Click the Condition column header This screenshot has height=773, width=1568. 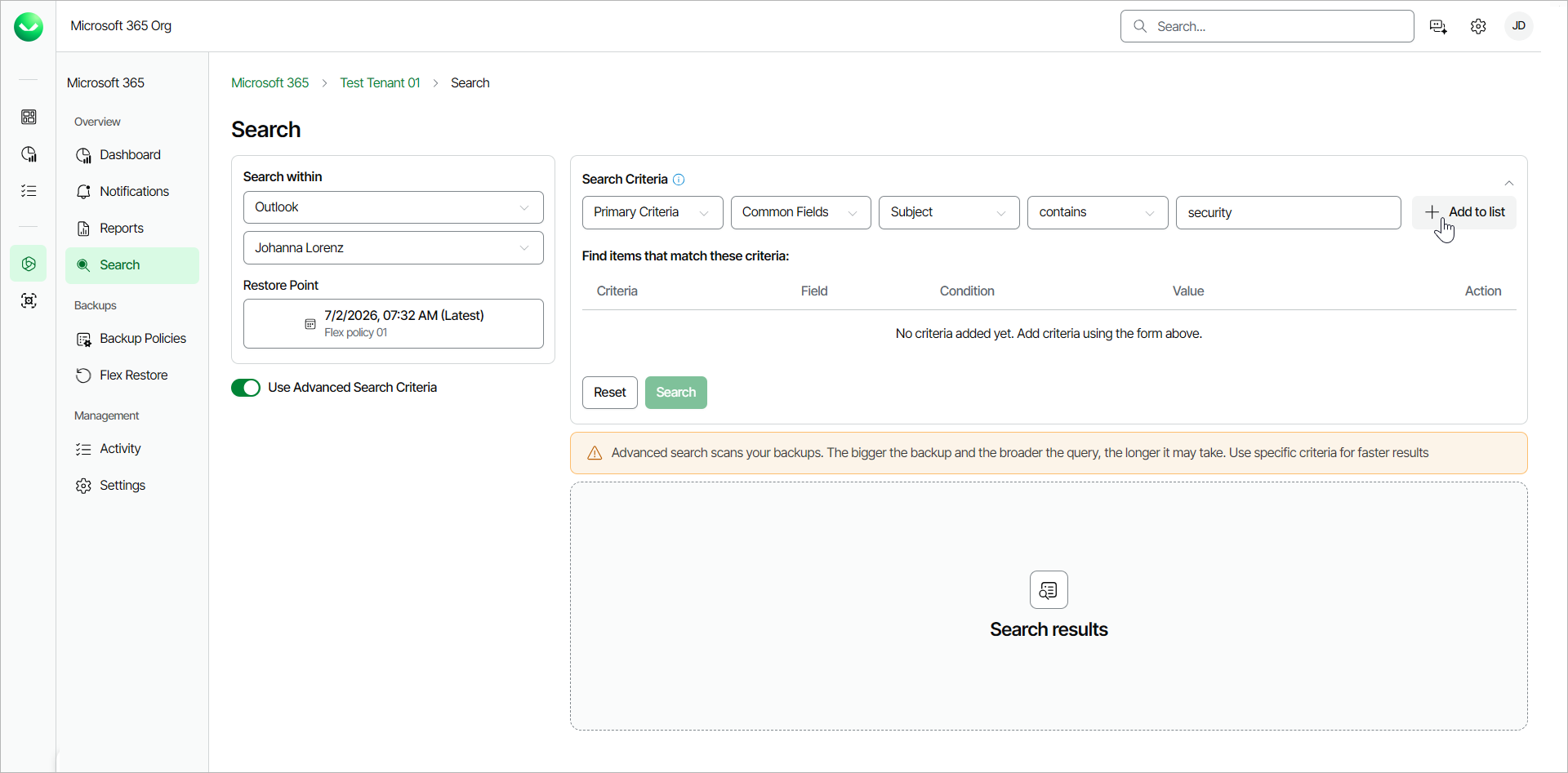(967, 291)
